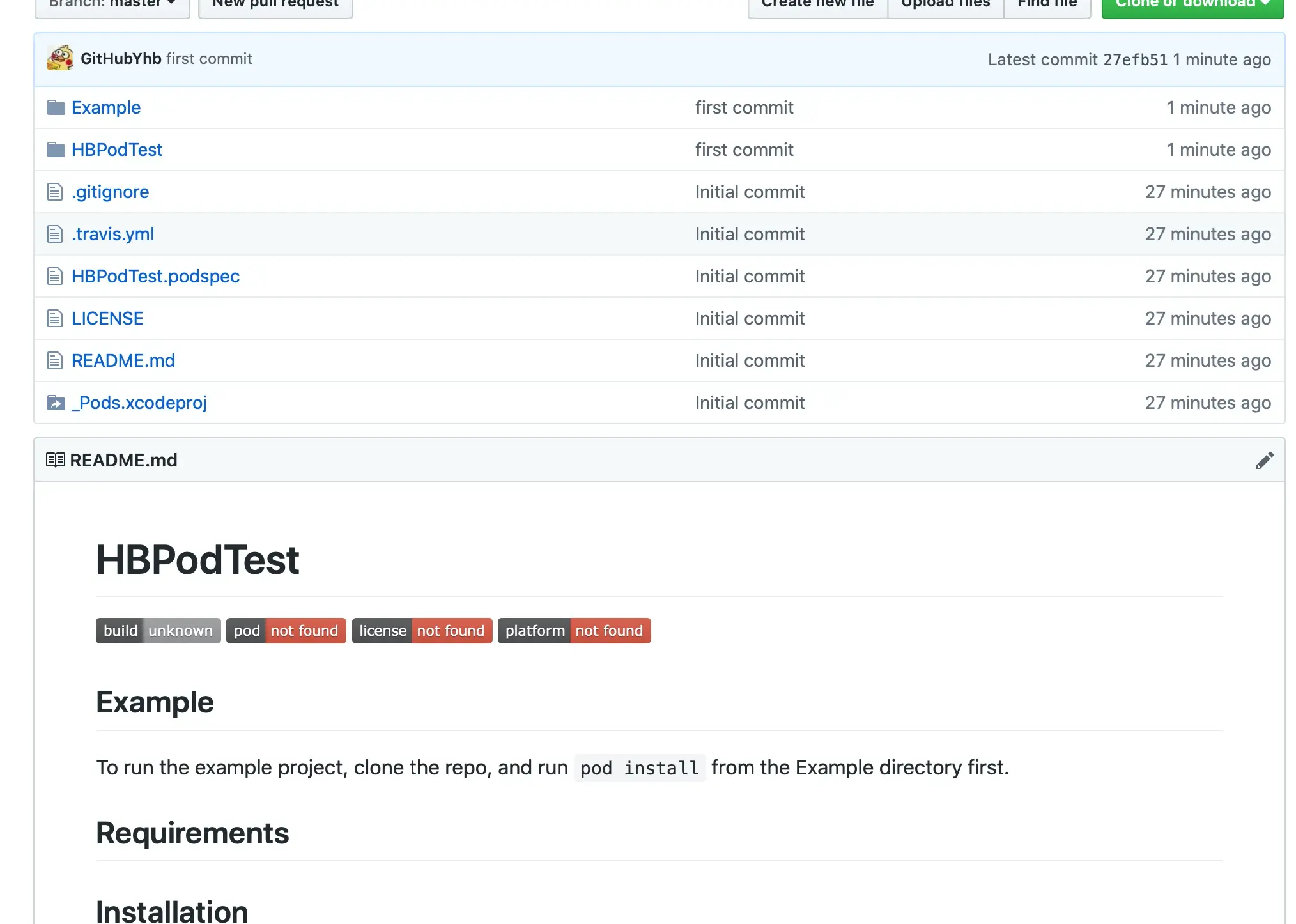The width and height of the screenshot is (1296, 924).
Task: Click the Example folder icon
Action: [56, 107]
